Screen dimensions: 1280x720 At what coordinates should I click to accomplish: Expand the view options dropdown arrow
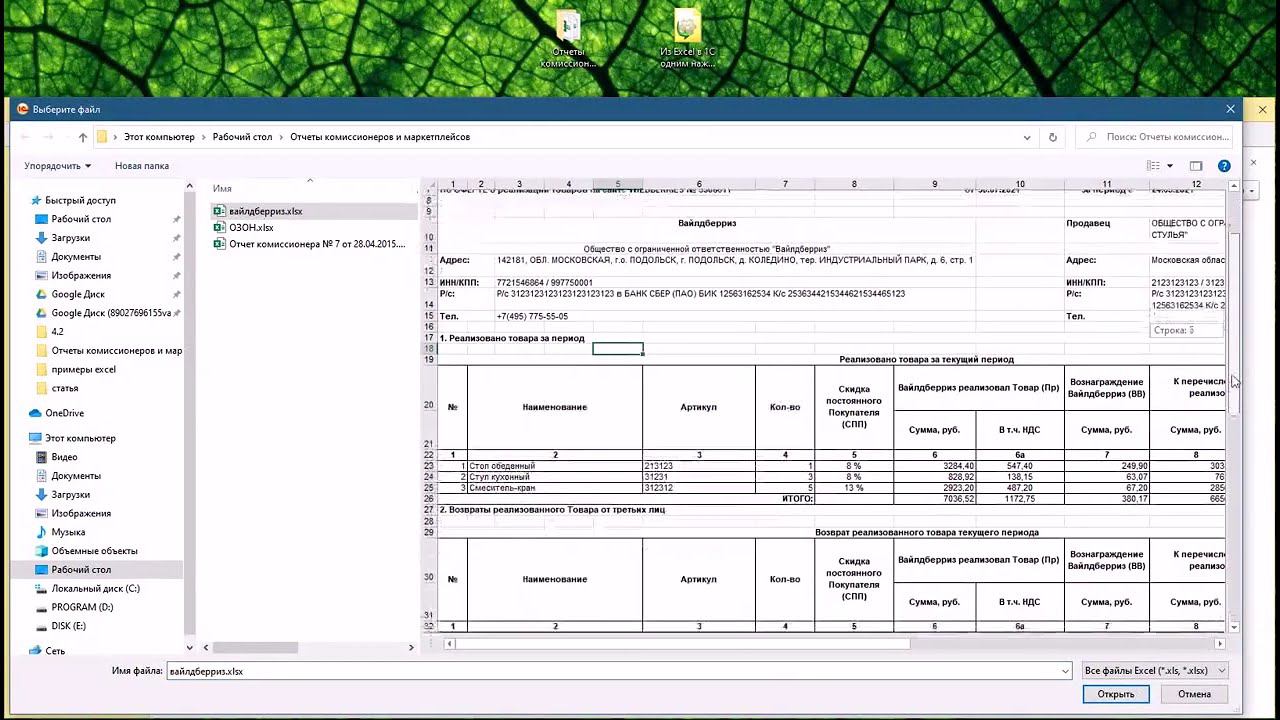coord(1170,166)
